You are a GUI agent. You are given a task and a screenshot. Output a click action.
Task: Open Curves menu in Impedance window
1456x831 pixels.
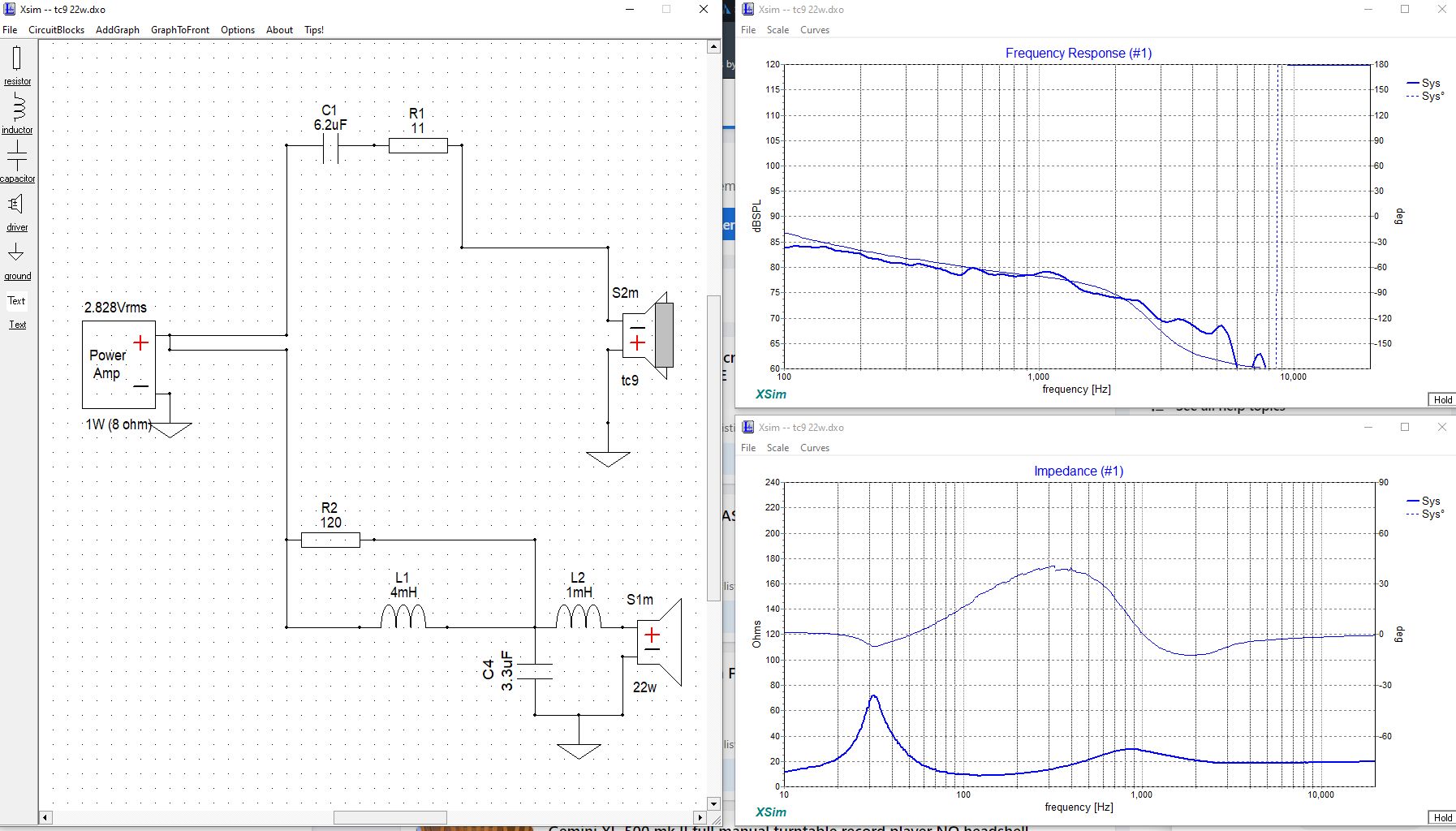click(x=815, y=448)
